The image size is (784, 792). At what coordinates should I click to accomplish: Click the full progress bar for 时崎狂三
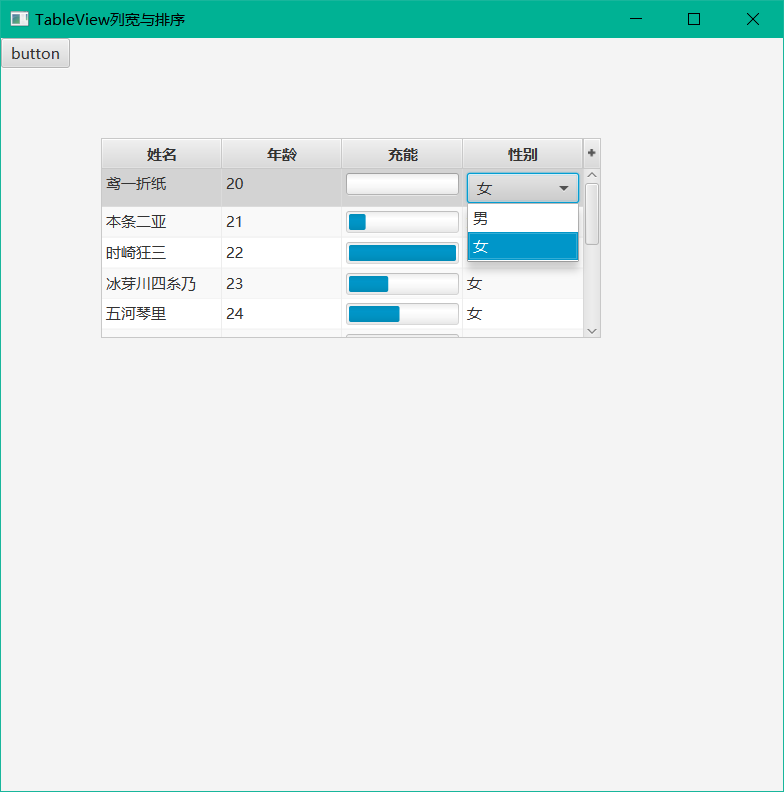(x=402, y=253)
